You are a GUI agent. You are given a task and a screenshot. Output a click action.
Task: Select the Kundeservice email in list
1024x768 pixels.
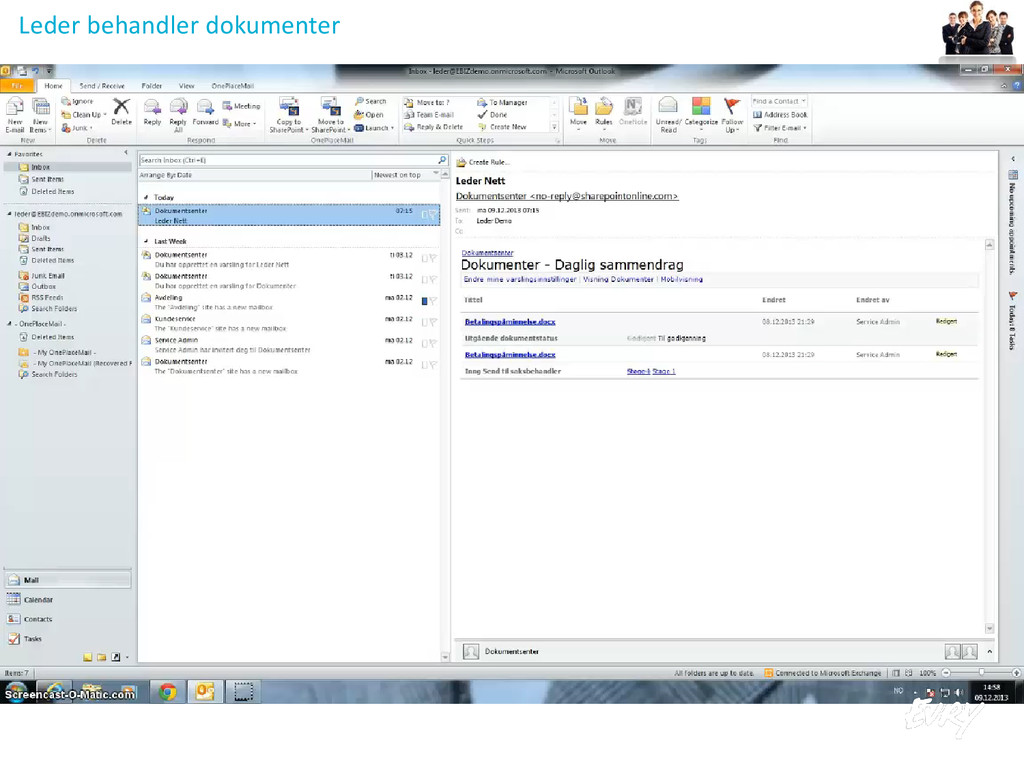tap(289, 323)
